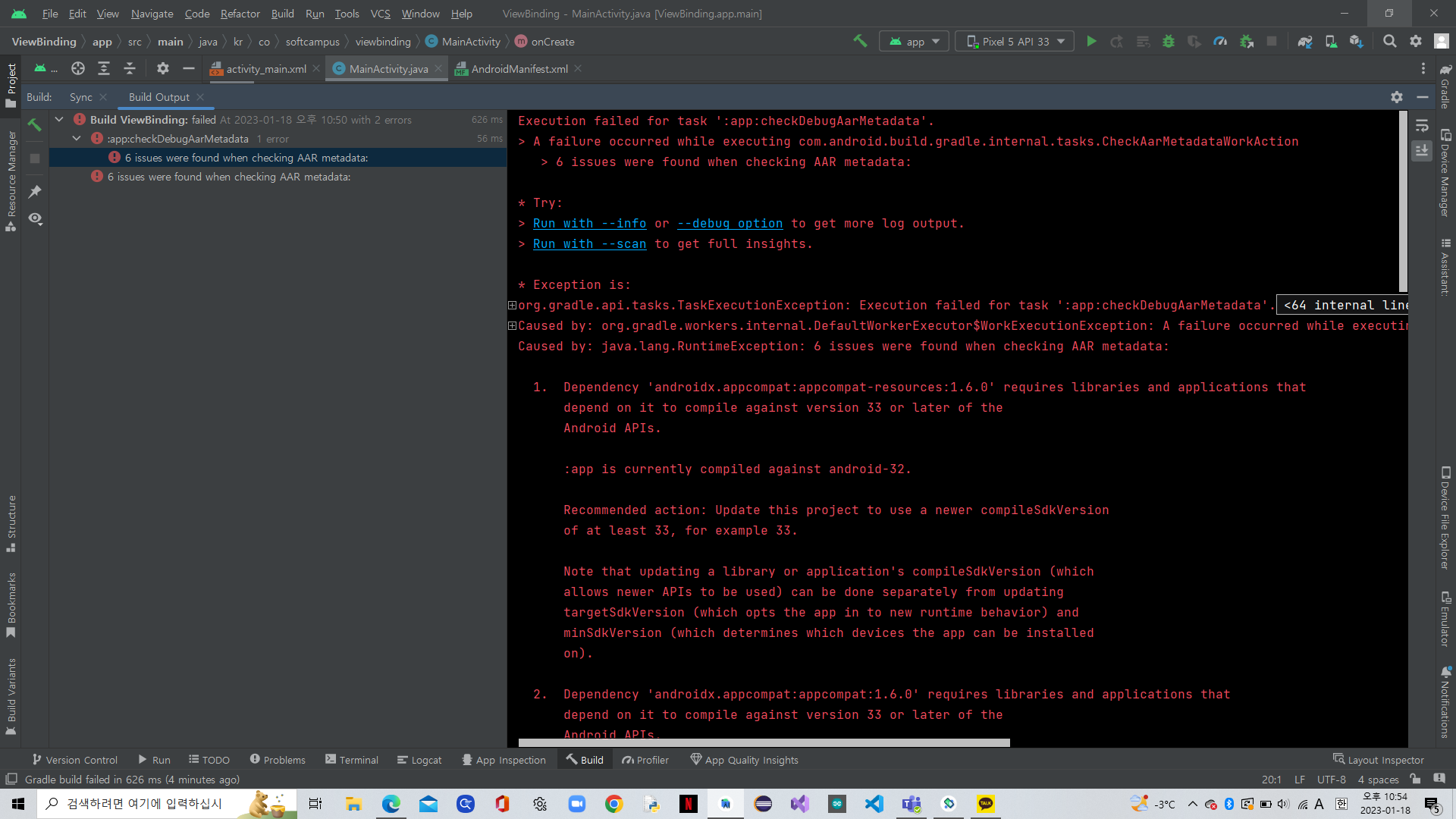The image size is (1456, 819).
Task: Open the Terminal tool window
Action: [x=351, y=760]
